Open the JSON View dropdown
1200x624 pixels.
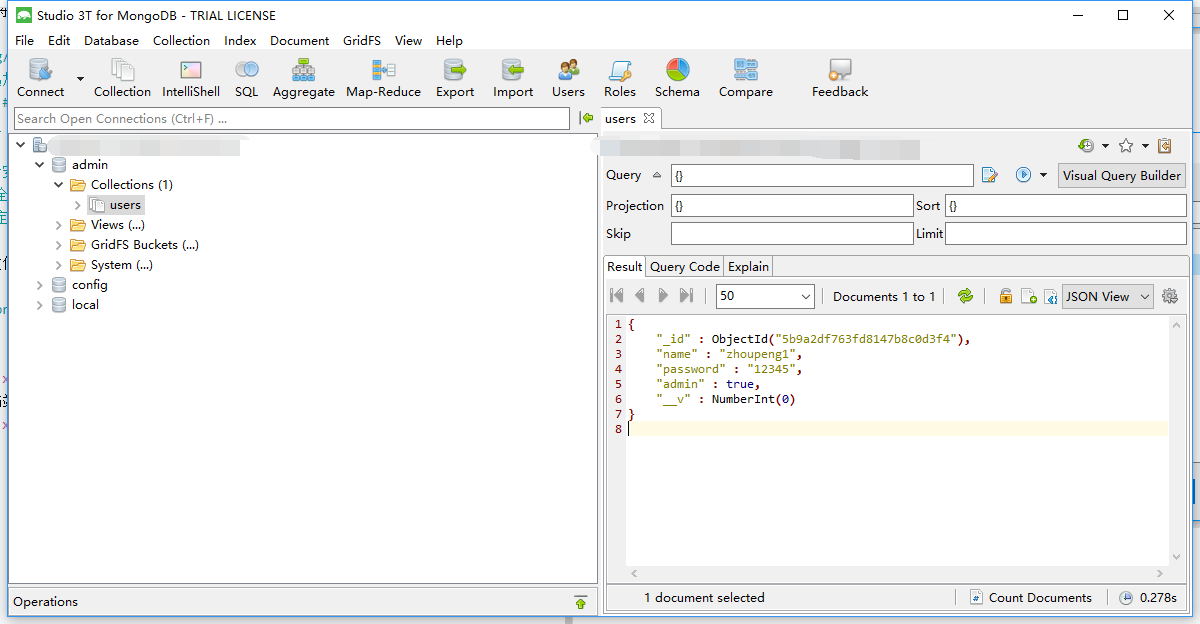[x=1107, y=296]
